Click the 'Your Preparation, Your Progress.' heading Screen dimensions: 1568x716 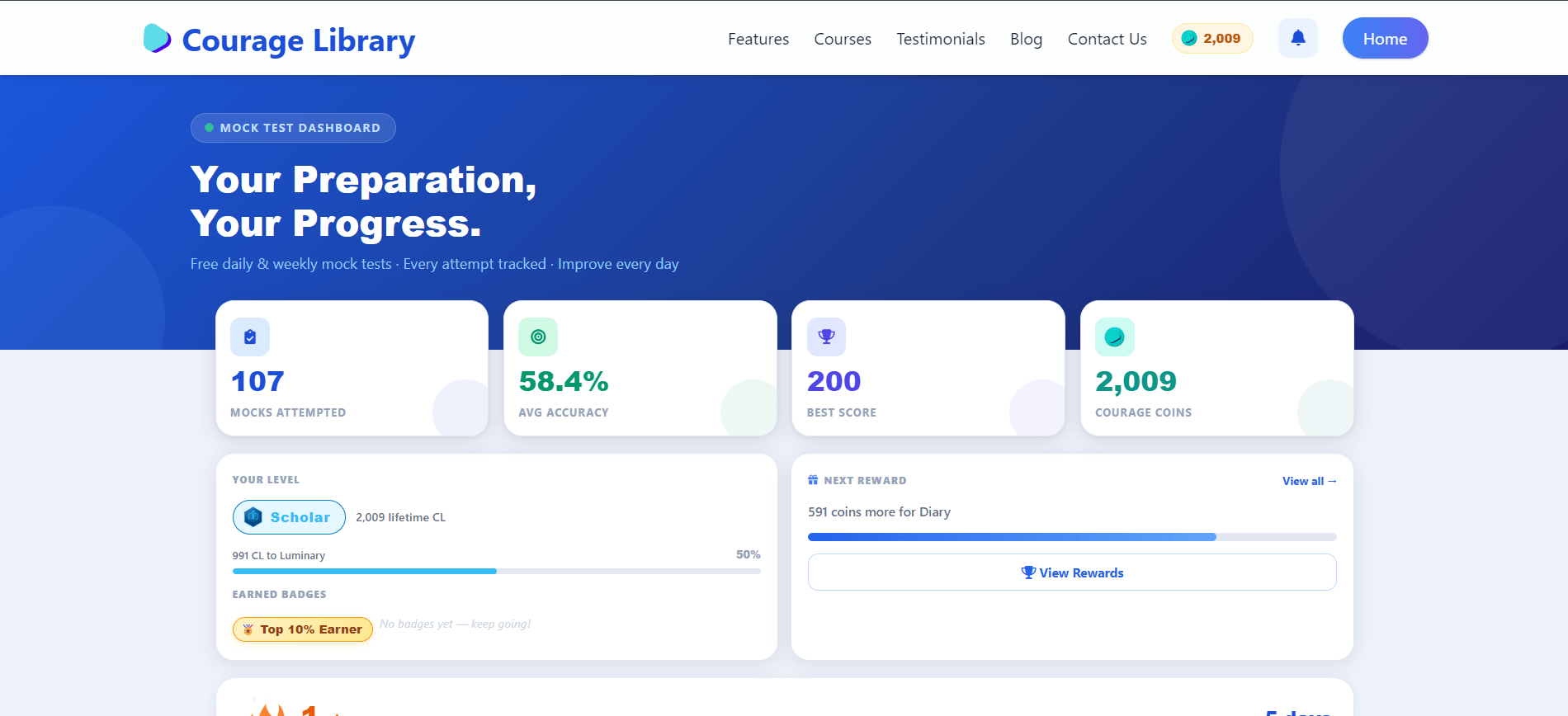tap(364, 201)
